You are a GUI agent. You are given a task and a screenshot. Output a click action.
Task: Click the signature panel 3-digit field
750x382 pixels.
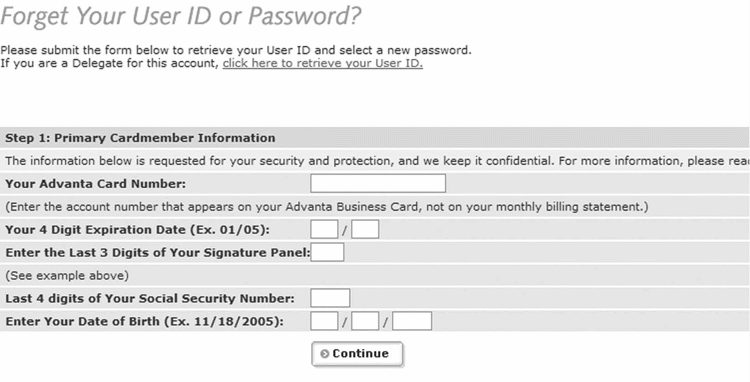pos(327,252)
